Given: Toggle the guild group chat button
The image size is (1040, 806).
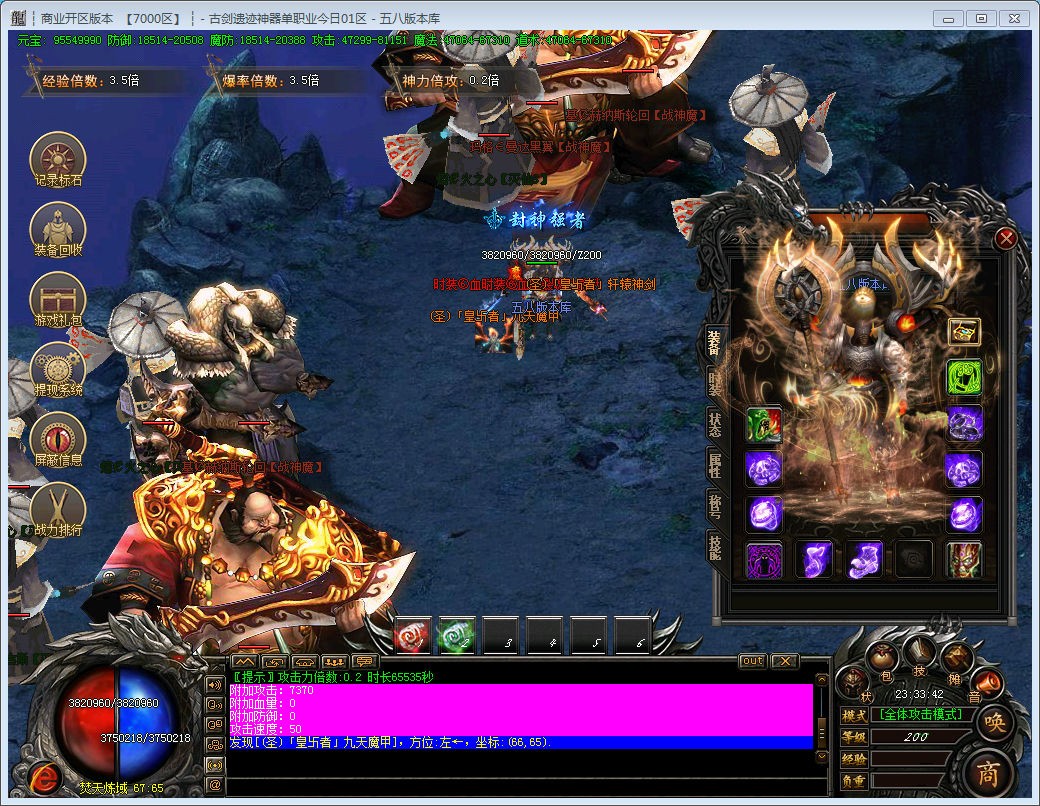Looking at the screenshot, I should click(214, 745).
